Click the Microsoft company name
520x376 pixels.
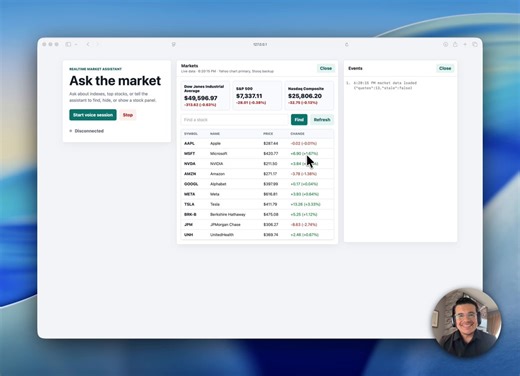point(219,154)
